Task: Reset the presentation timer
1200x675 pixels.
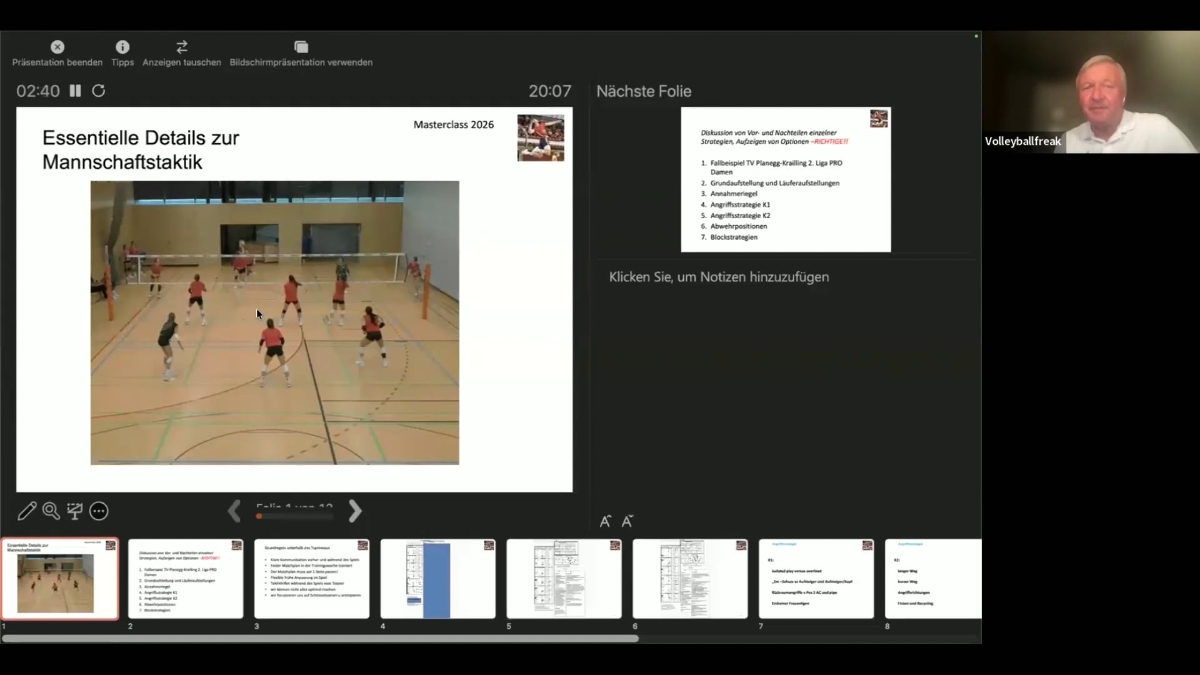Action: [x=98, y=91]
